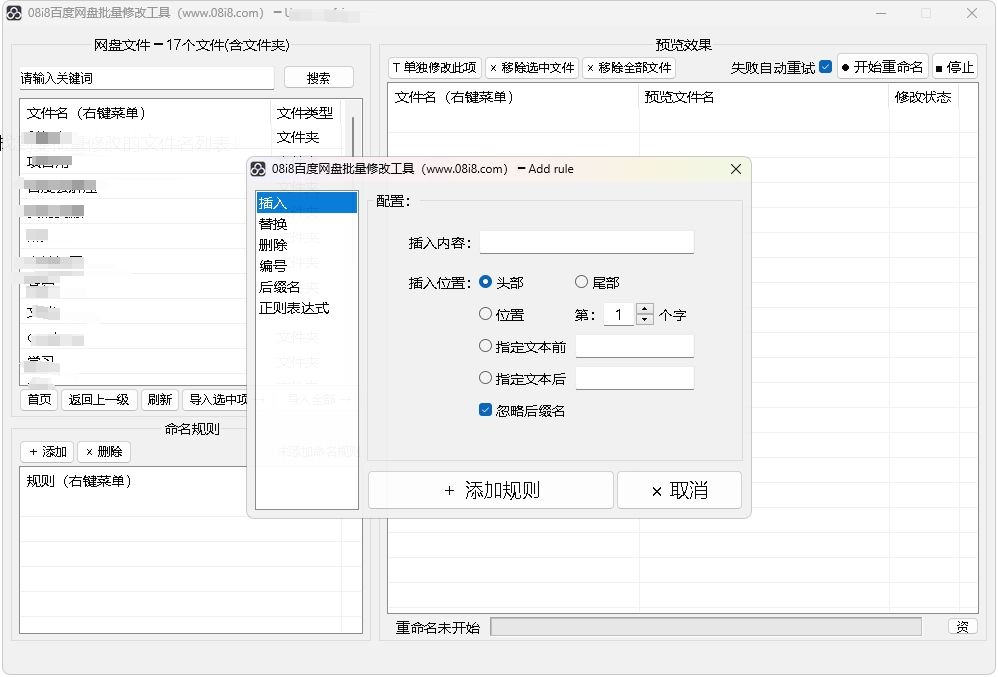Screen dimensions: 998x677
Task: Select the 尾部 insert position radio button
Action: pyautogui.click(x=581, y=282)
